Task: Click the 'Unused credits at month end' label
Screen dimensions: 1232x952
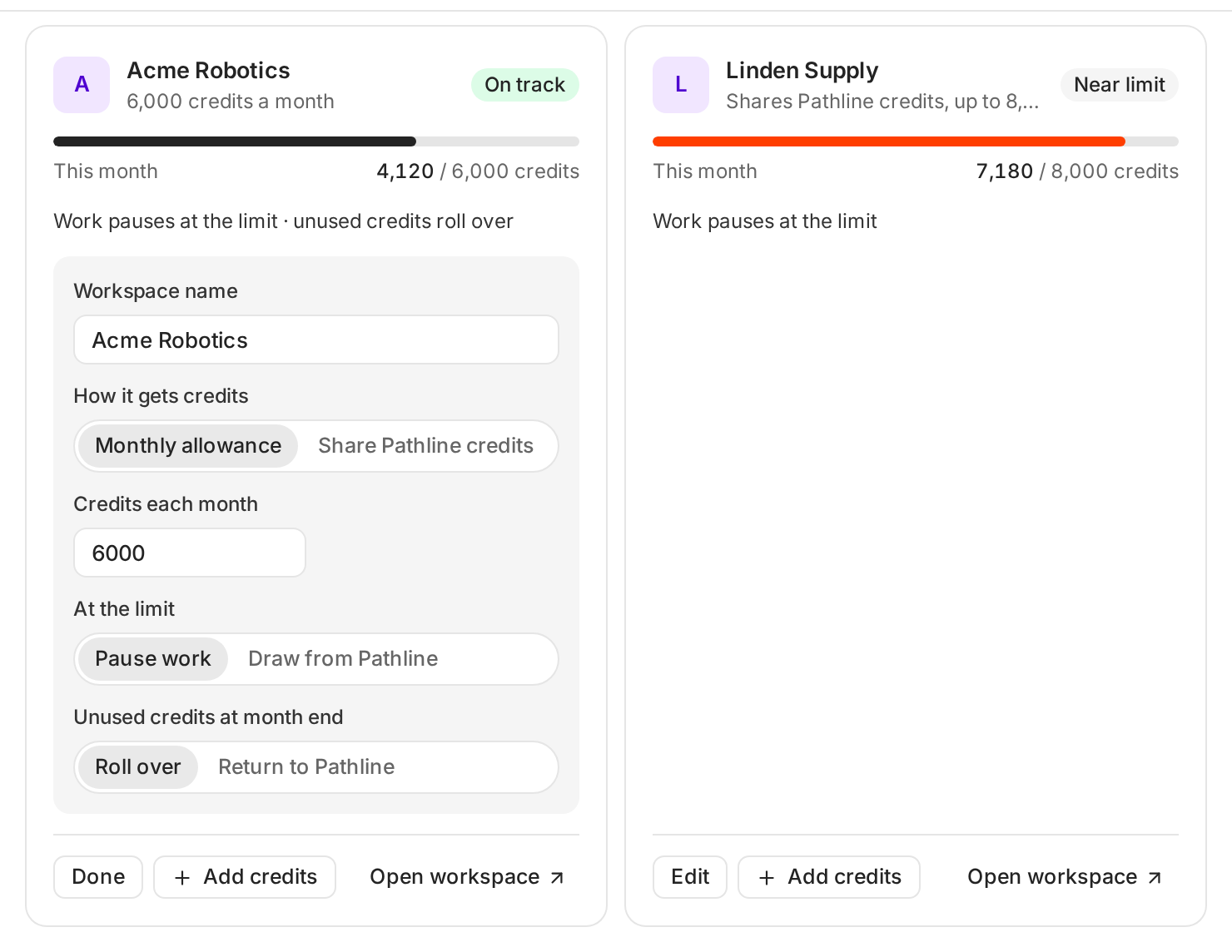Action: [208, 717]
